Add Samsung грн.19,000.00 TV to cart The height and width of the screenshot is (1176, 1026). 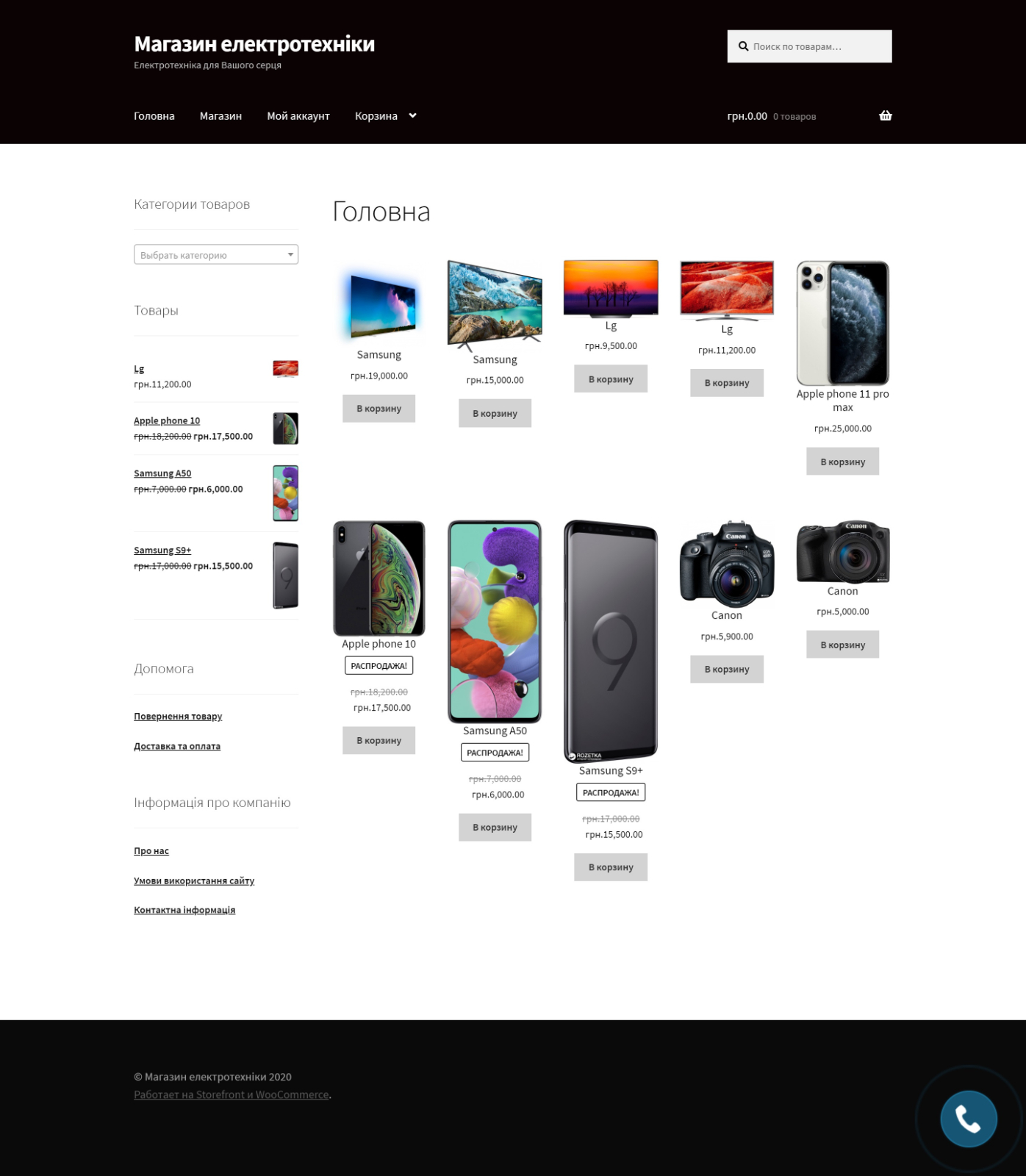(x=379, y=409)
